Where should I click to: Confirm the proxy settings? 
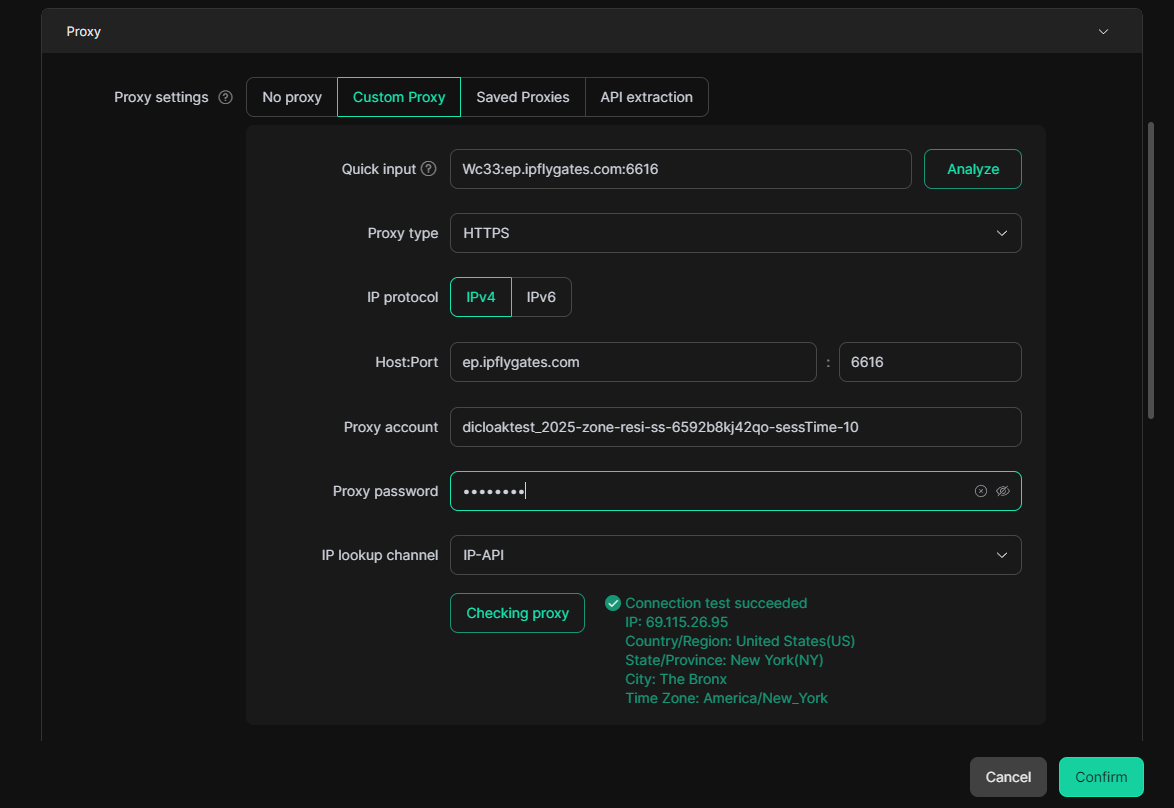[1101, 777]
